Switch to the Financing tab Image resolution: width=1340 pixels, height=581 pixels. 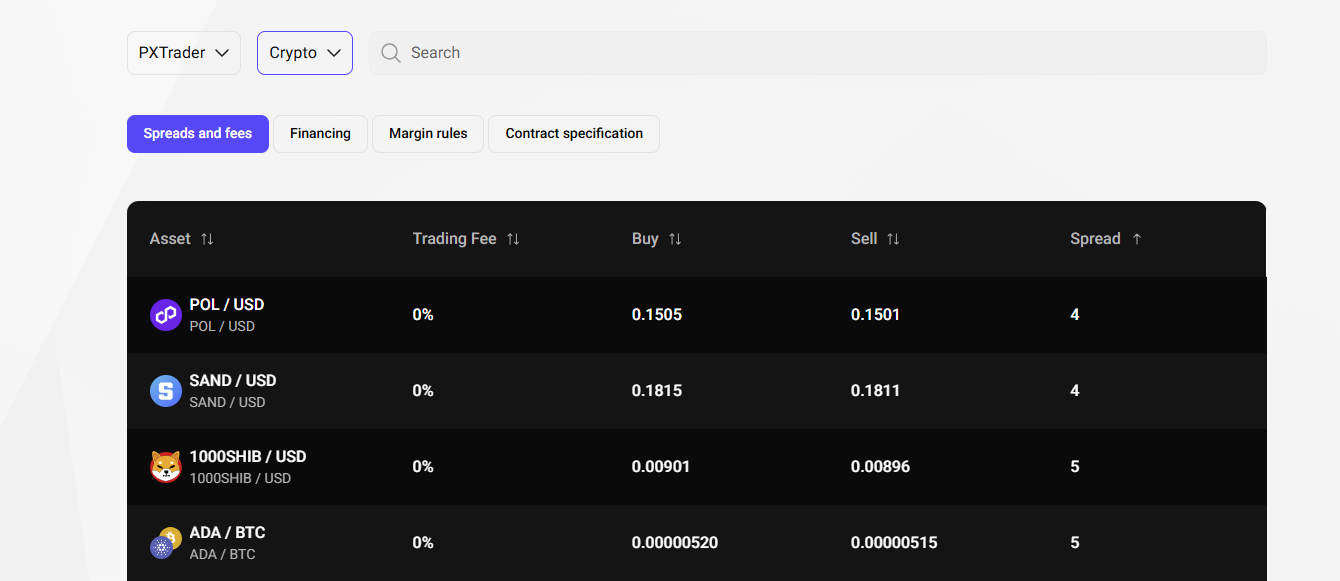(x=320, y=134)
